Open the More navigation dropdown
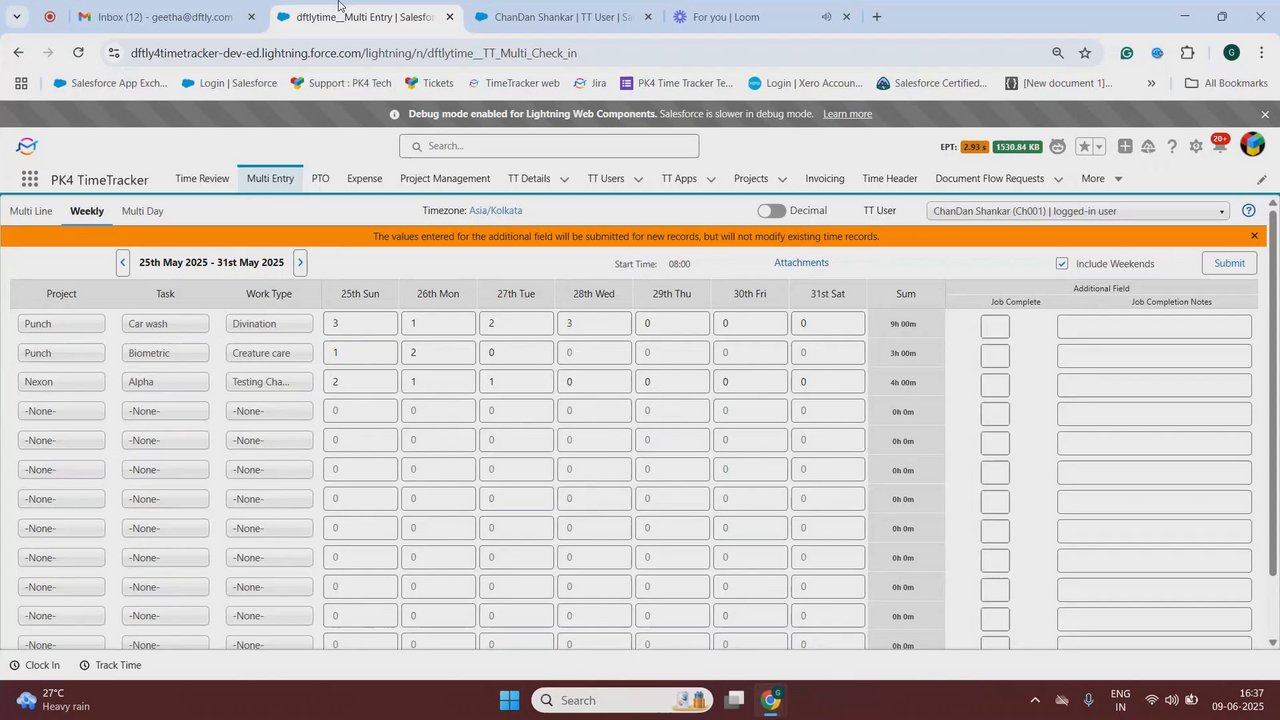Screen dimensions: 1280x720 (1102, 179)
